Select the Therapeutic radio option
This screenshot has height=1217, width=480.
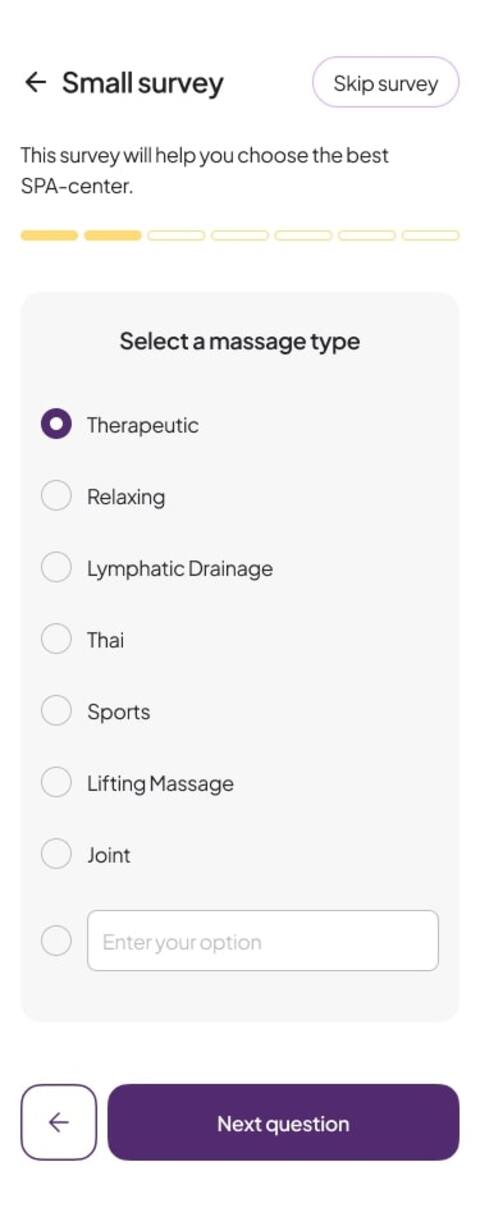pos(56,424)
